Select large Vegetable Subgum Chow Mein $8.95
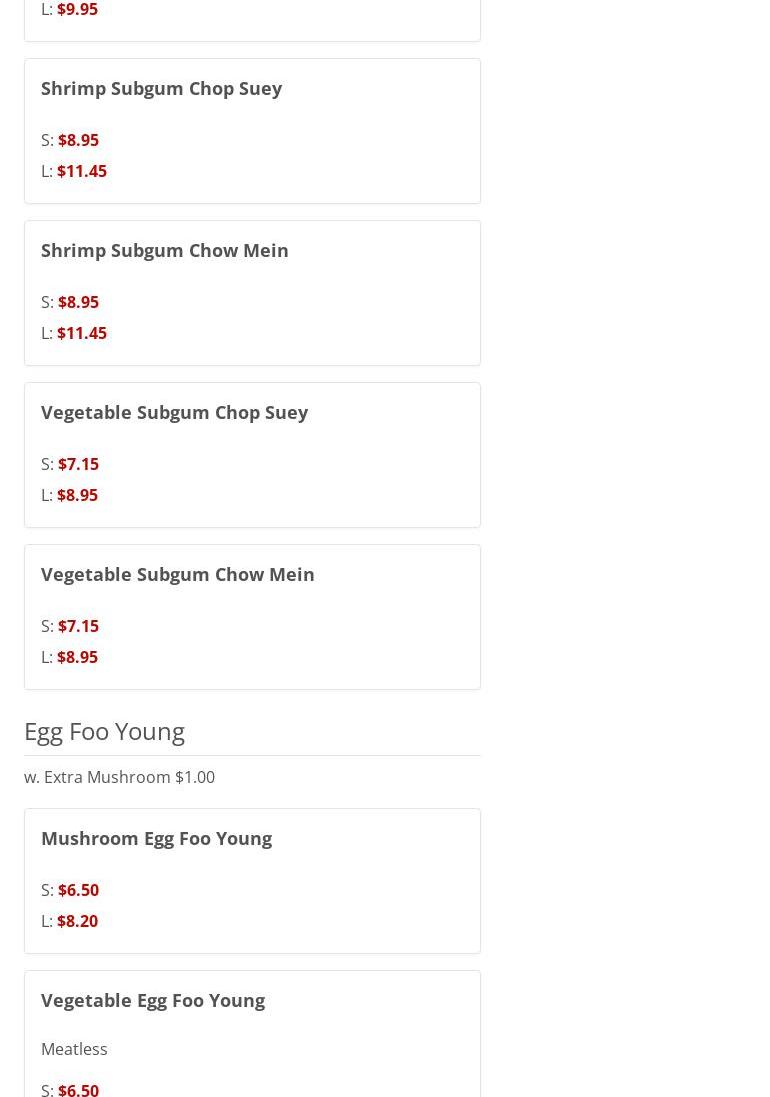Screen dimensions: 770x1097 pyautogui.click(x=77, y=657)
